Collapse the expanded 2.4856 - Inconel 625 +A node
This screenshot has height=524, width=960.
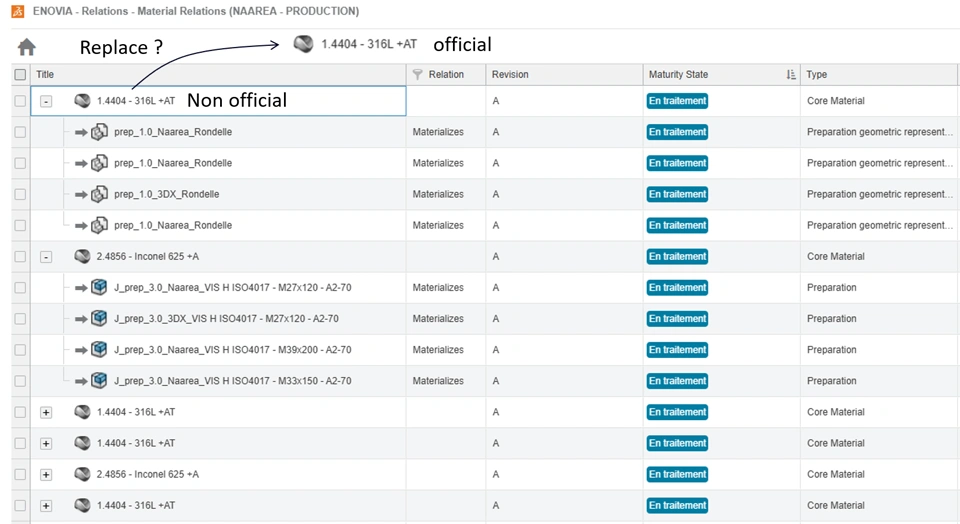(x=46, y=257)
